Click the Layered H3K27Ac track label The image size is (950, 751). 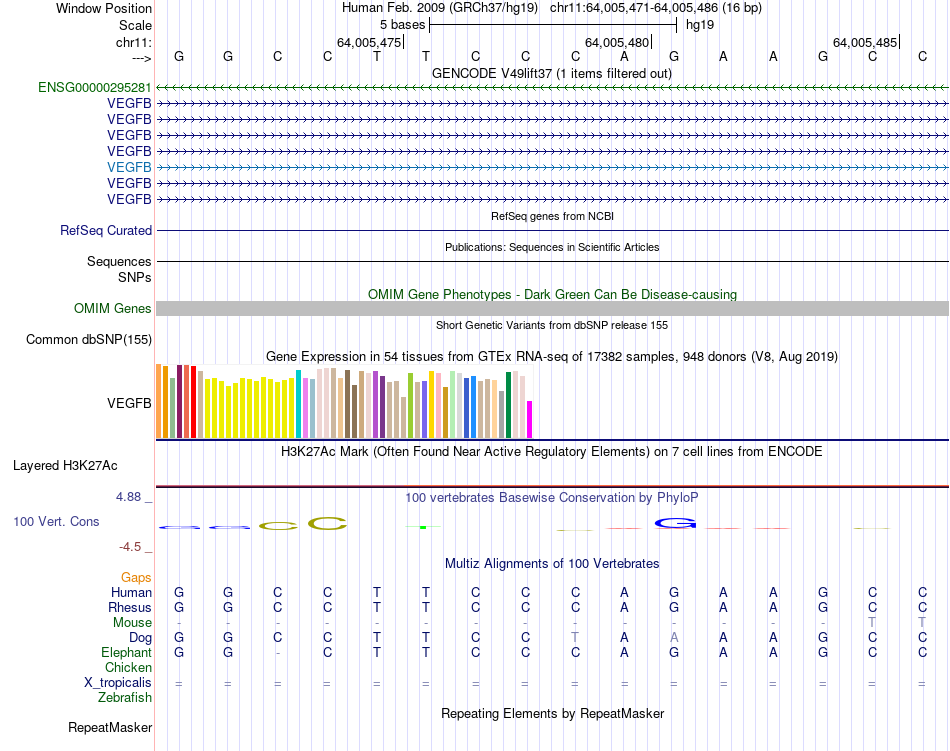[x=65, y=466]
